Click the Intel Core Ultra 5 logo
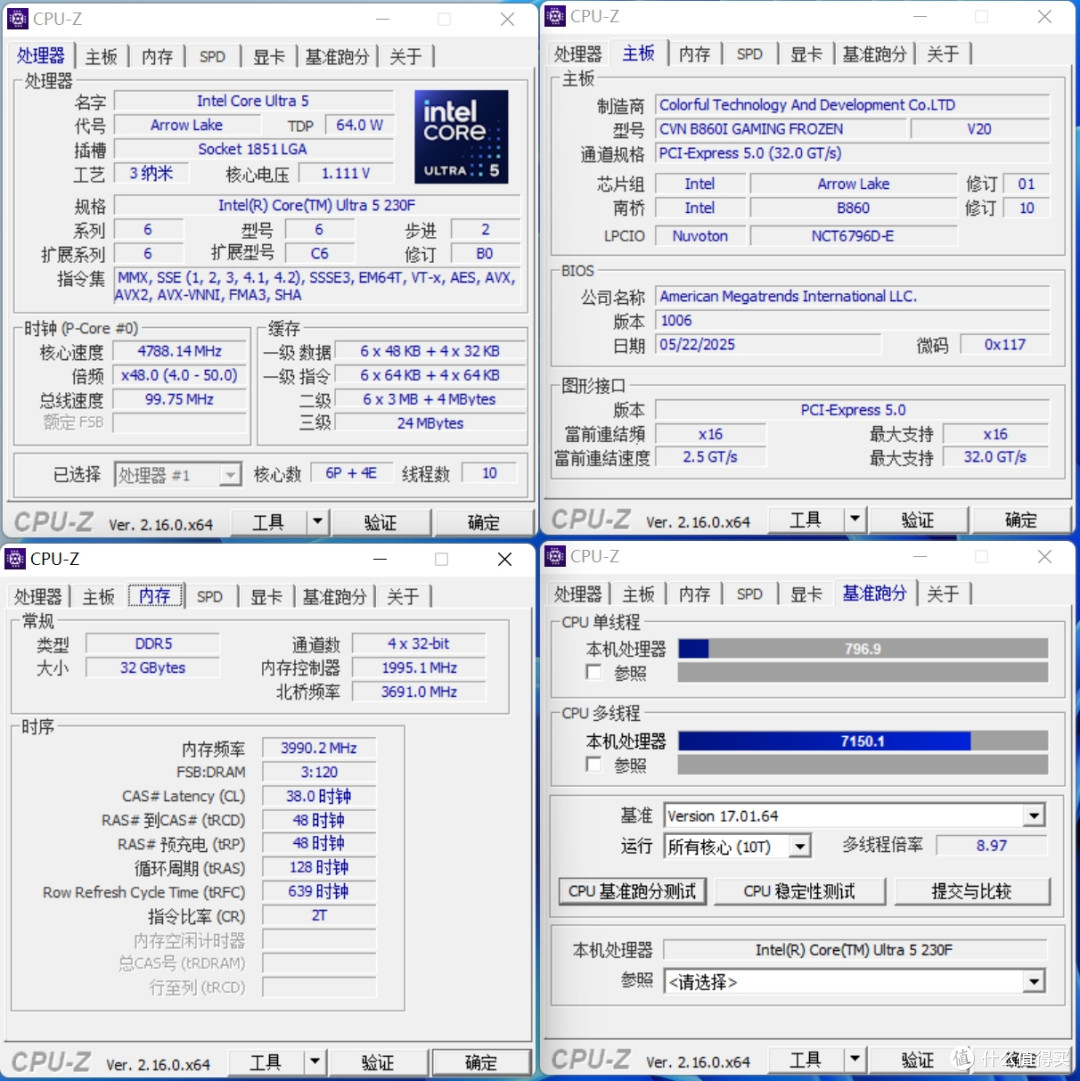1080x1081 pixels. point(461,137)
